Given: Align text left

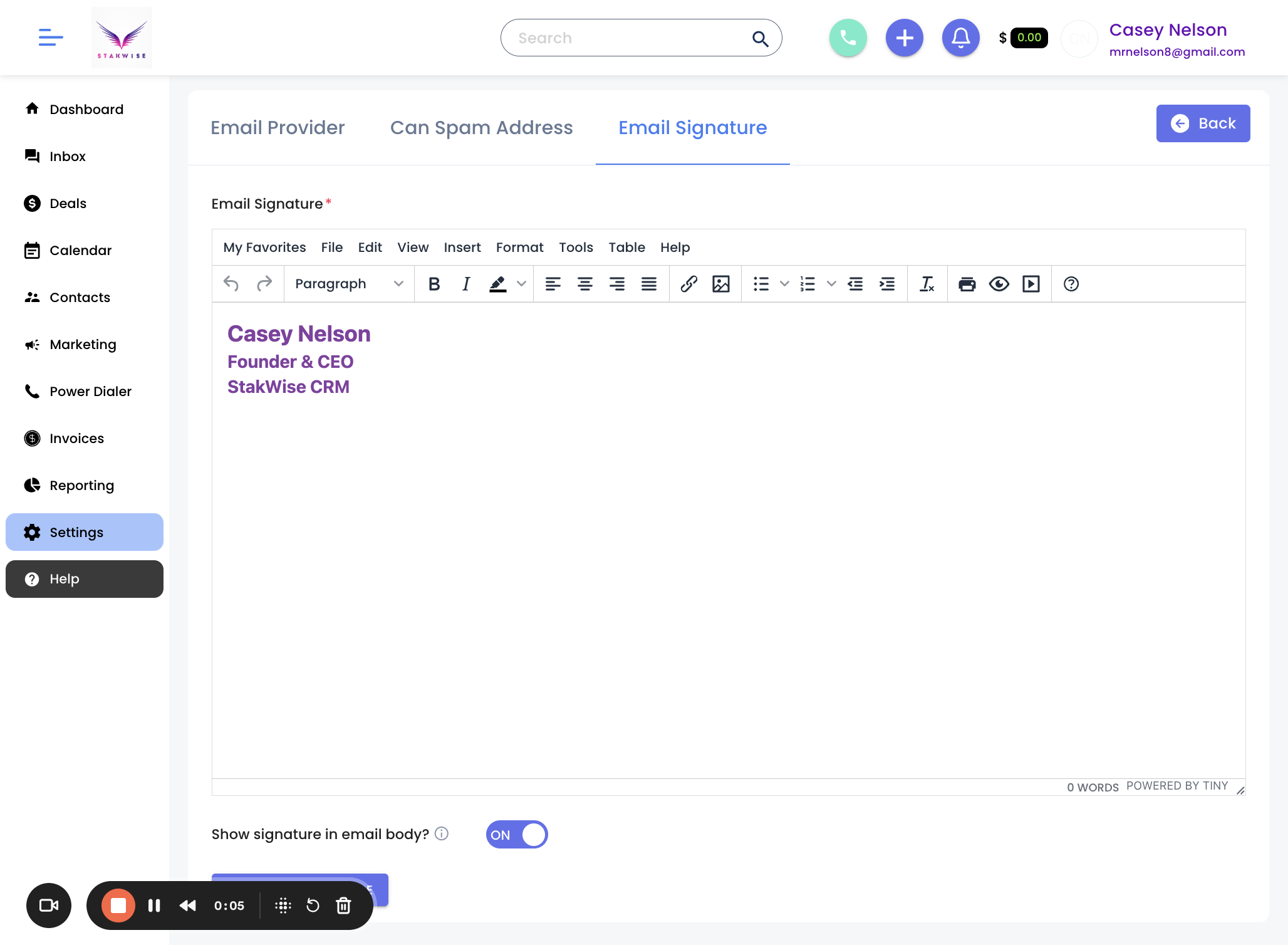Looking at the screenshot, I should [x=553, y=284].
